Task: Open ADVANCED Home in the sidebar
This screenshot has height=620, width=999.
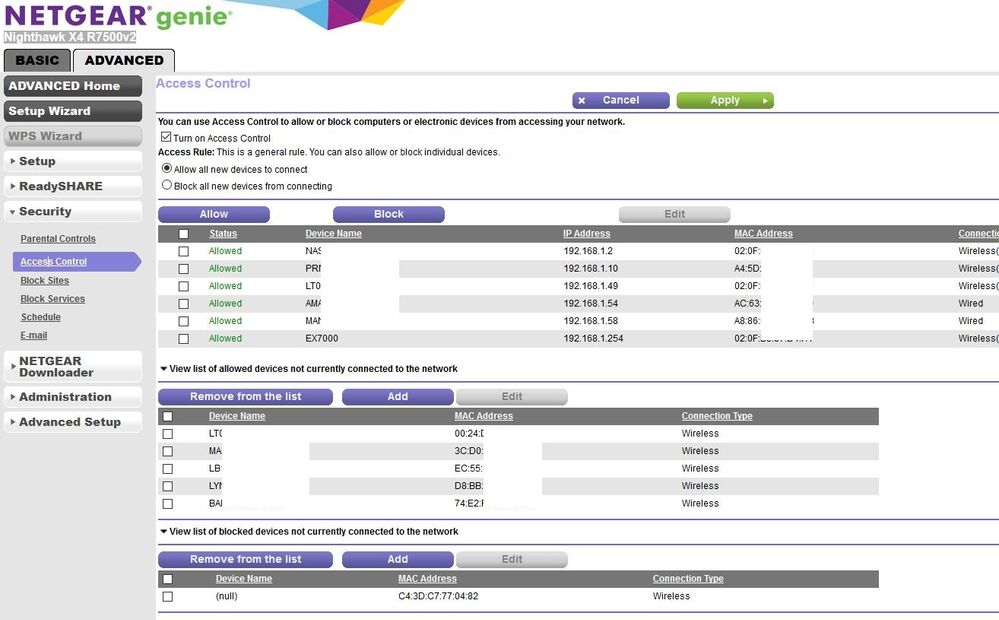Action: (x=73, y=86)
